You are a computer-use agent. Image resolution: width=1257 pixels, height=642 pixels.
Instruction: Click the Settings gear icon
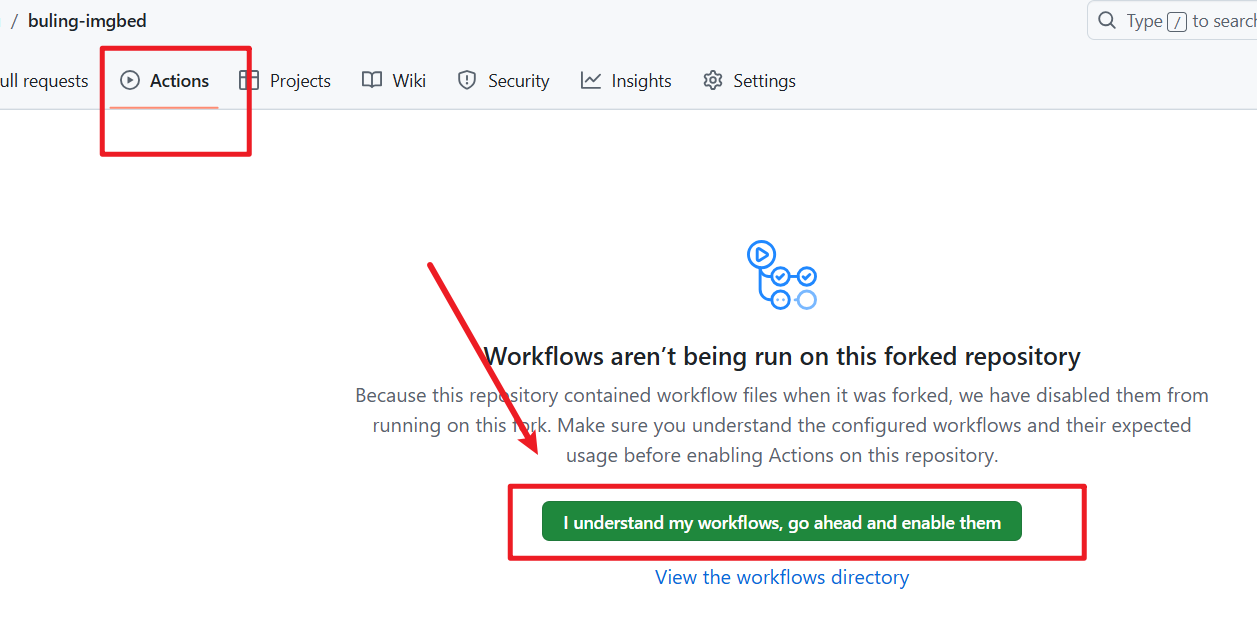point(713,81)
